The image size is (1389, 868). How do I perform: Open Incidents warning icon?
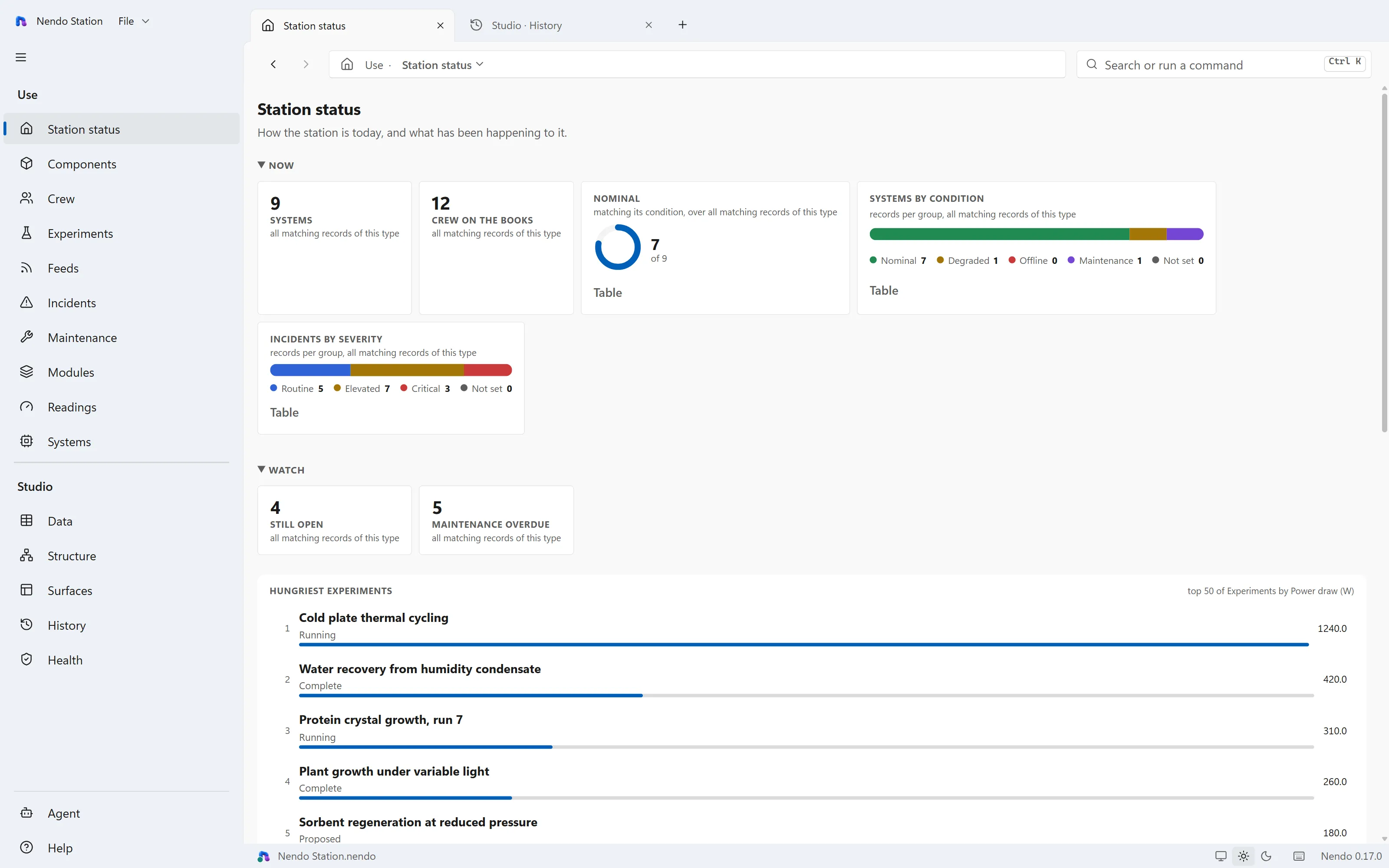point(26,302)
